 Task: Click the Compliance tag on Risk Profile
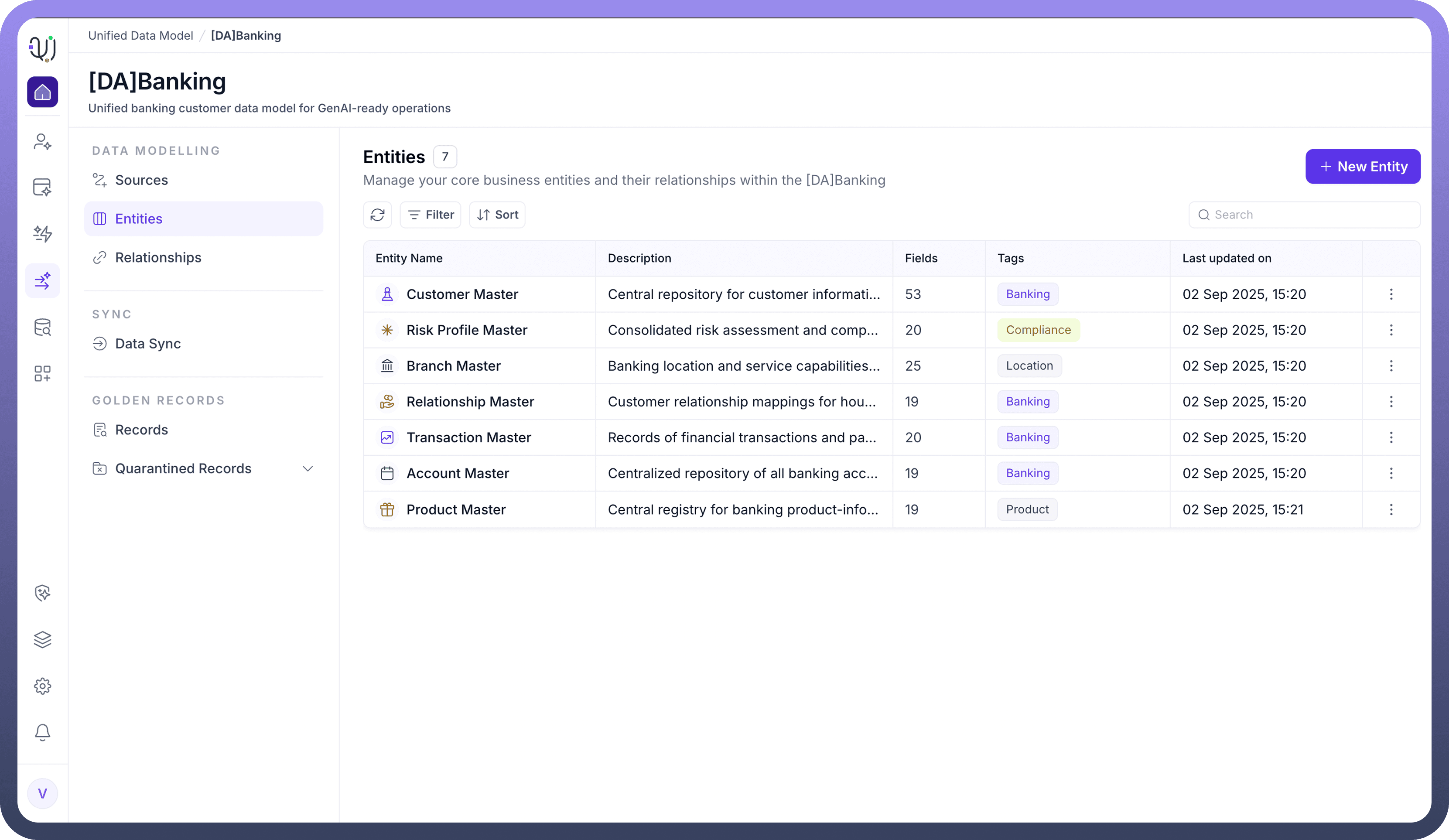tap(1038, 330)
